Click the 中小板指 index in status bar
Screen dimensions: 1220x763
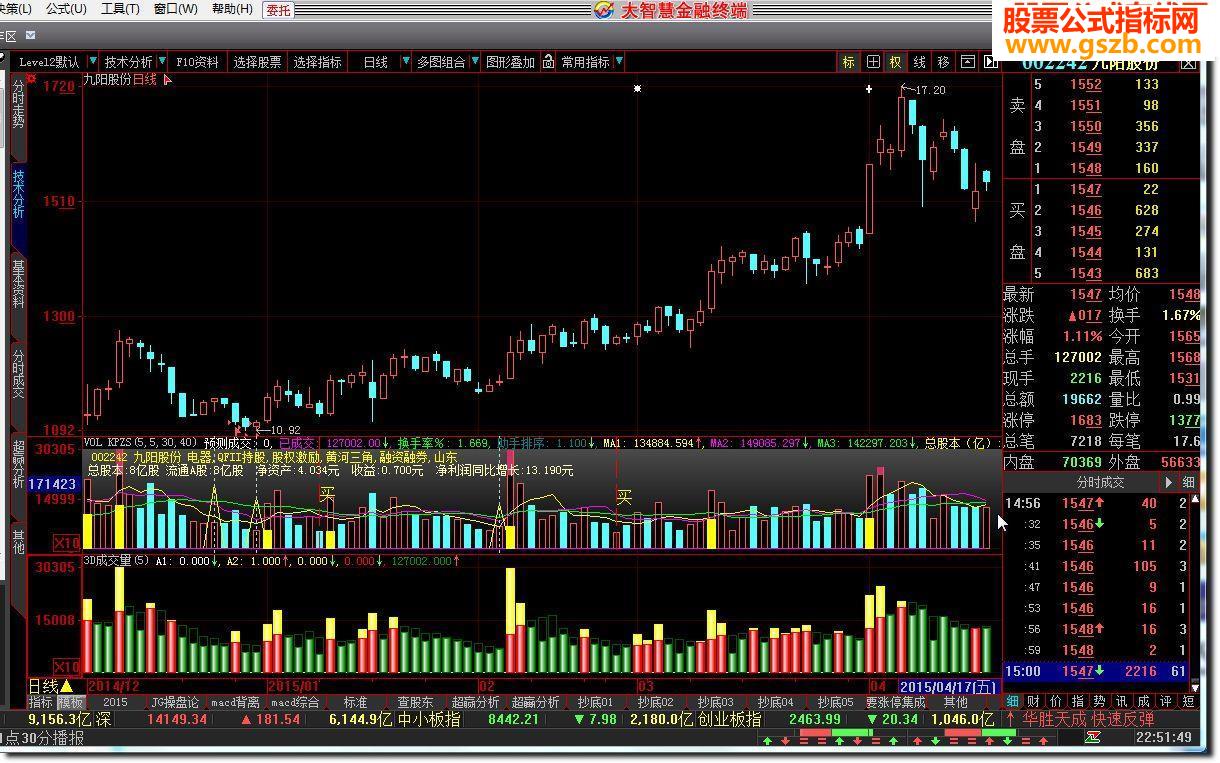pos(429,719)
